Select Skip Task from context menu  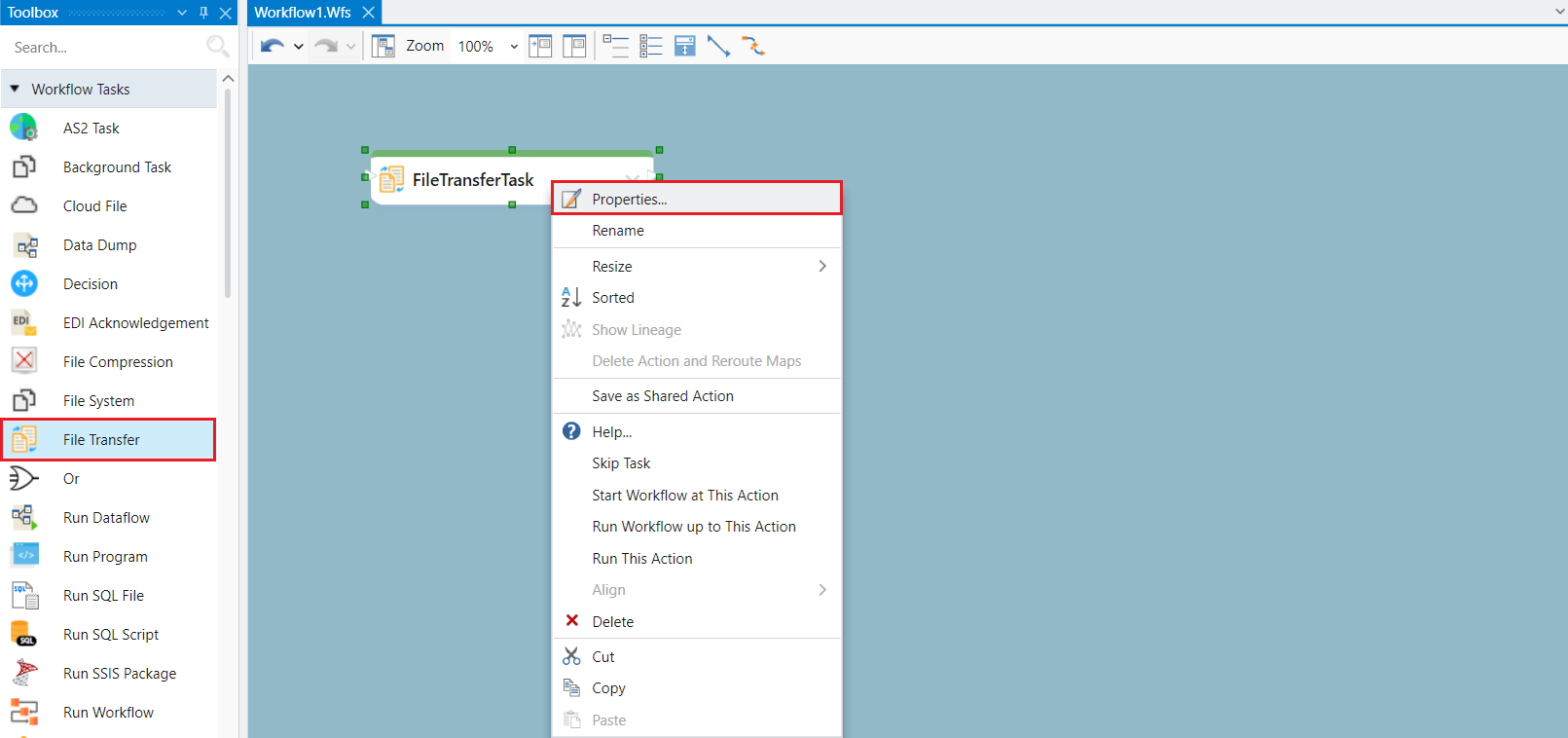[x=621, y=463]
